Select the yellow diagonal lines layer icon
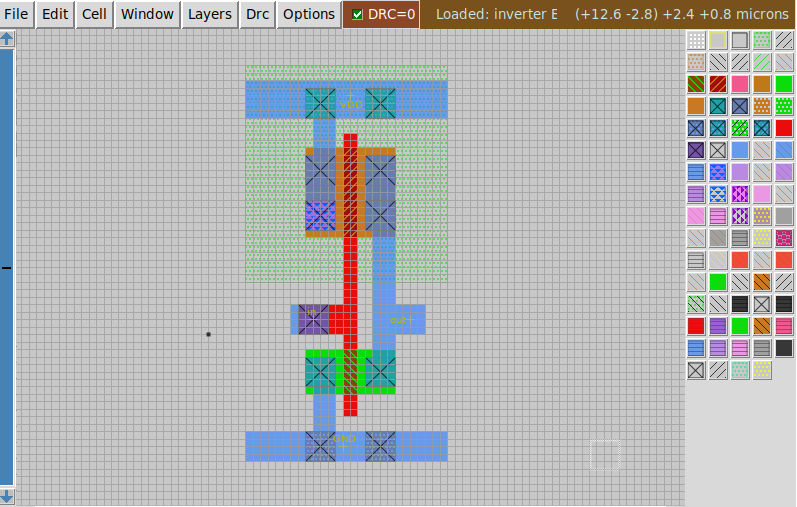Image resolution: width=797 pixels, height=507 pixels. tap(718, 260)
